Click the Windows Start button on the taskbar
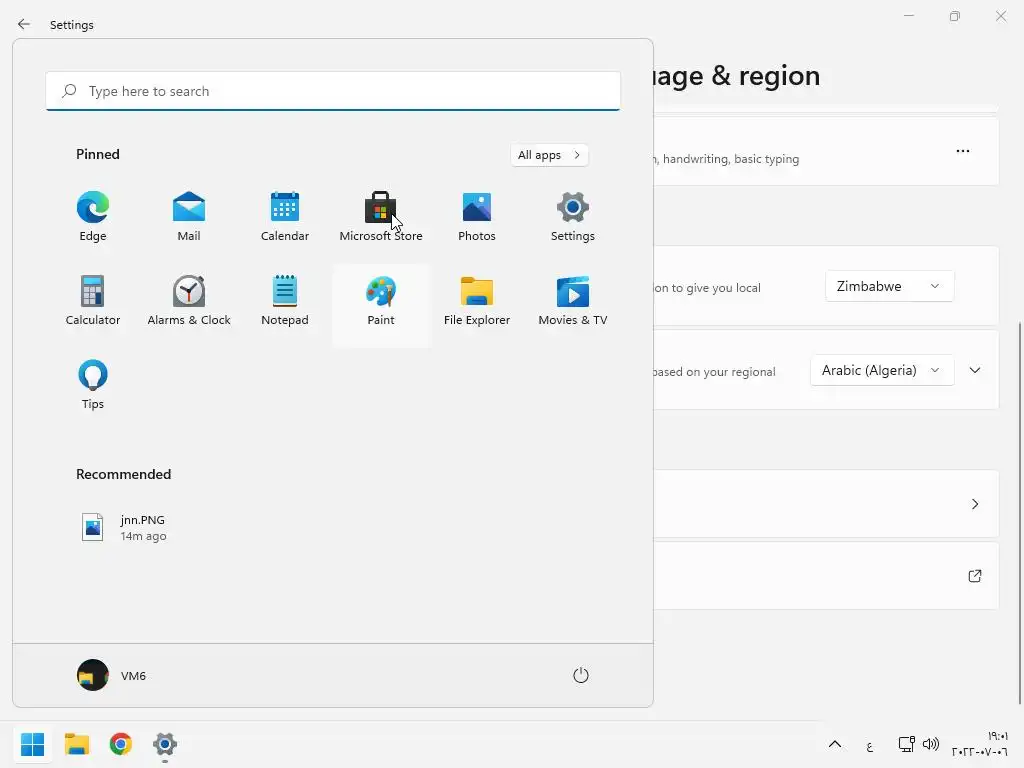The width and height of the screenshot is (1024, 768). click(x=33, y=744)
